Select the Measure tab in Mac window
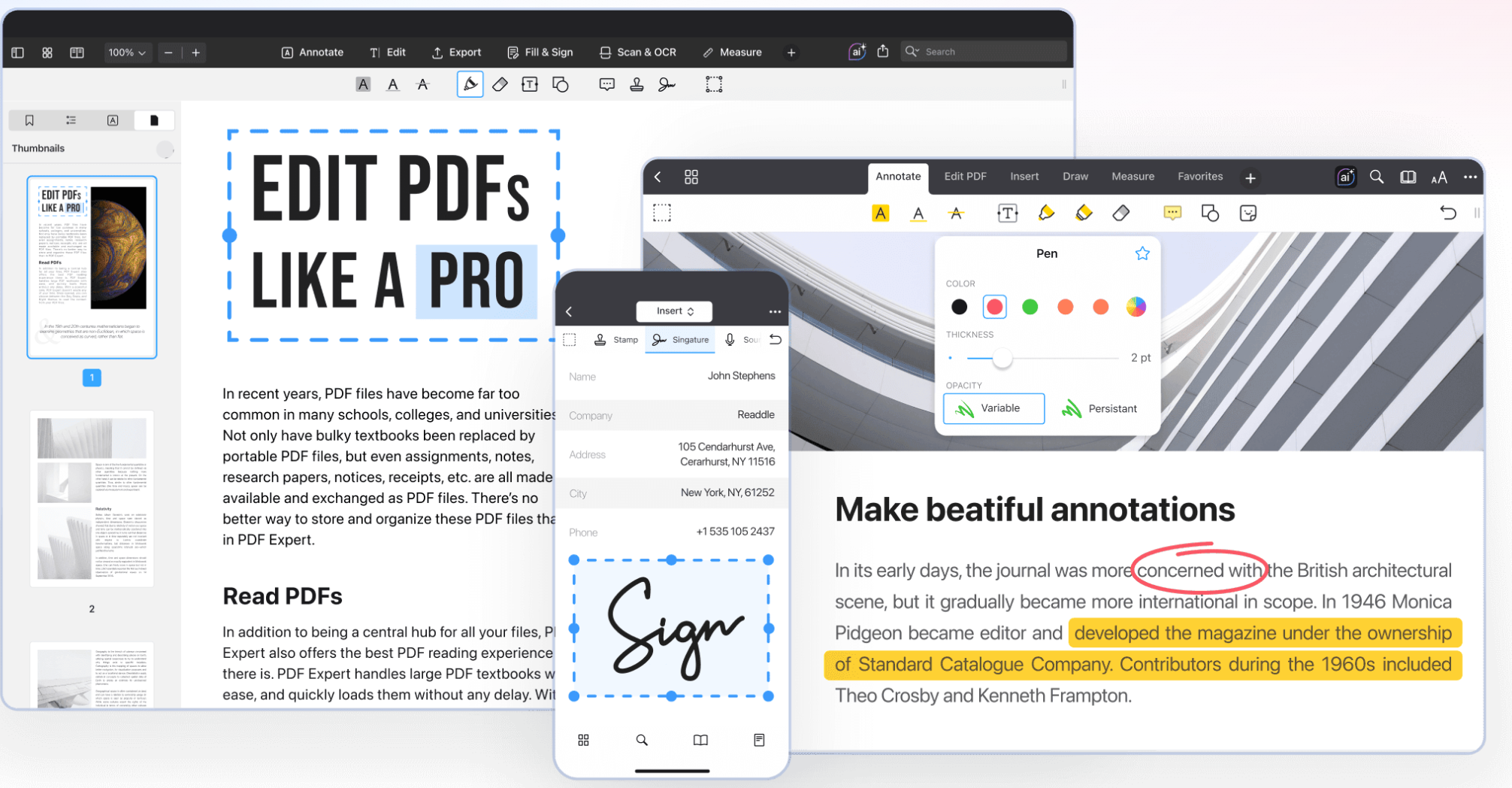This screenshot has width=1512, height=788. pos(733,53)
